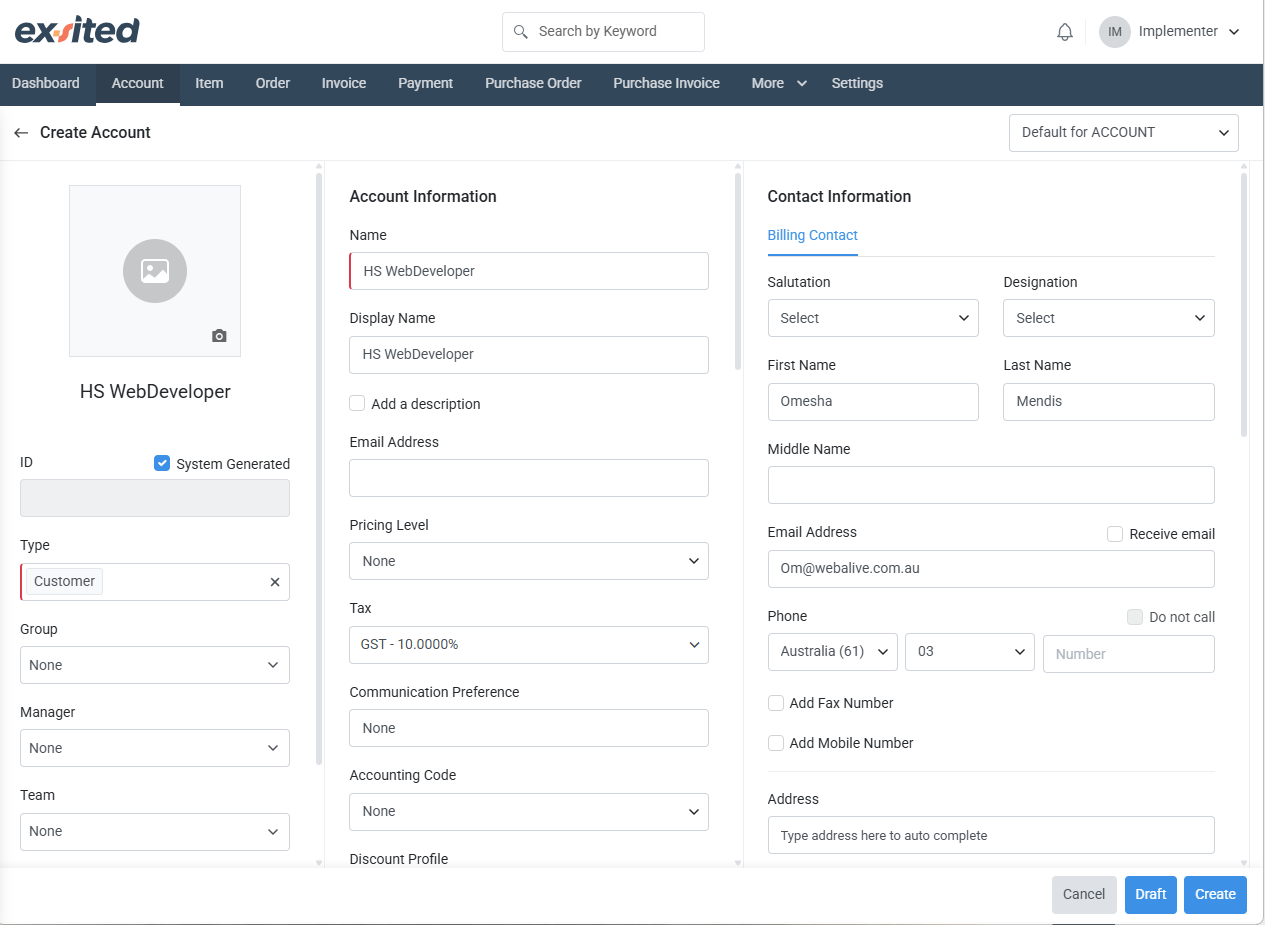Click the IM user avatar
The height and width of the screenshot is (925, 1265).
[1115, 32]
